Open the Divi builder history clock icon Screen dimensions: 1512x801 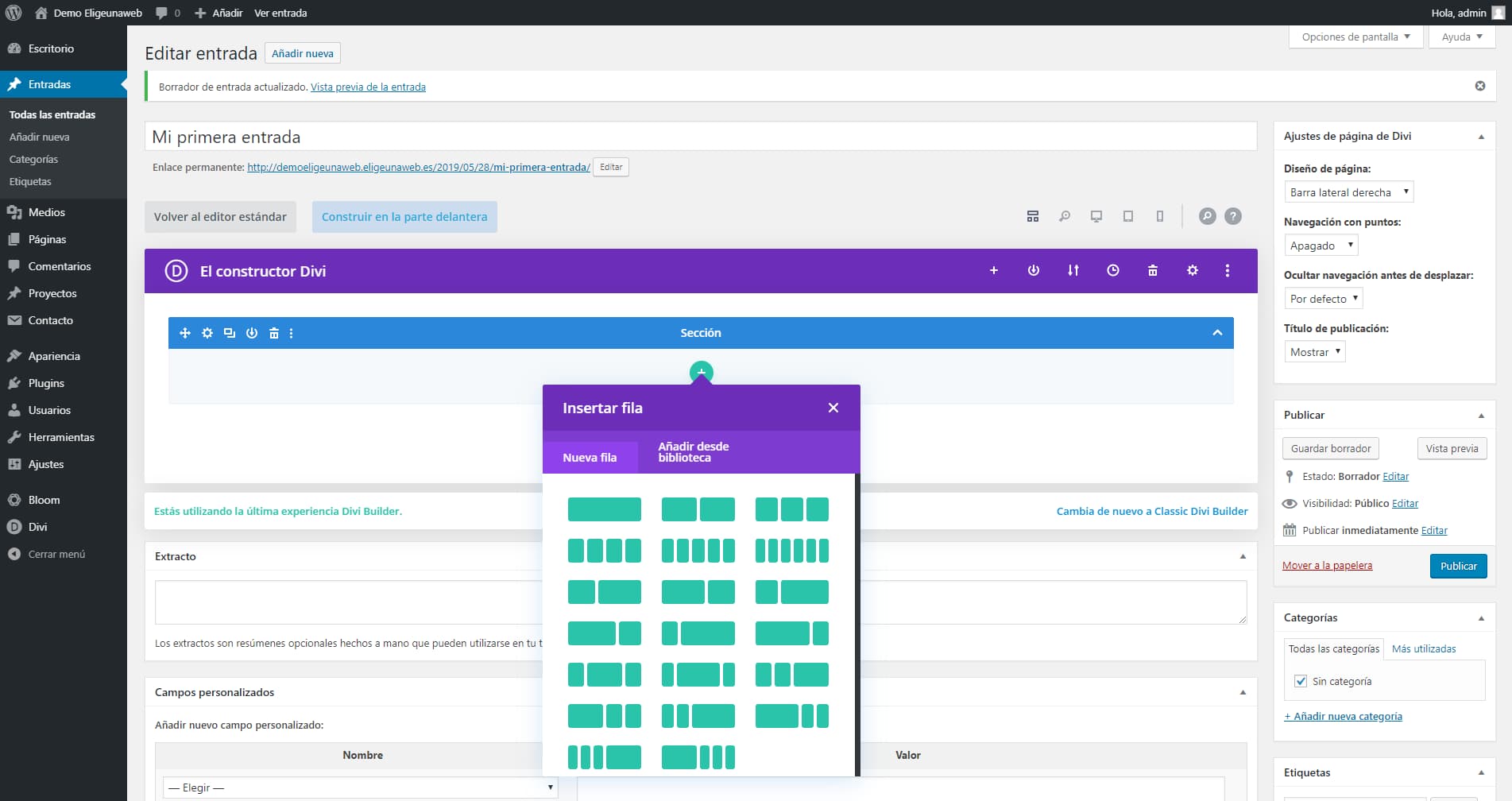click(1112, 271)
